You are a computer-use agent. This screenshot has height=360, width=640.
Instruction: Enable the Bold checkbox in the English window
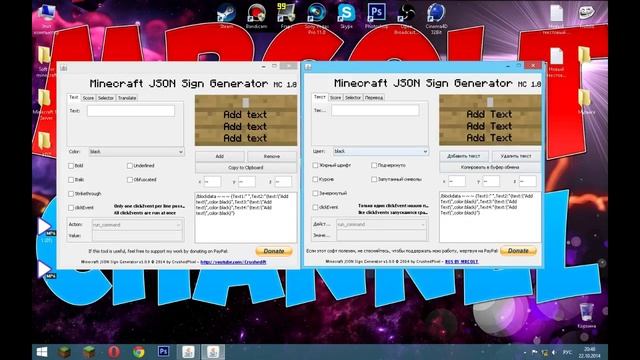tap(71, 166)
